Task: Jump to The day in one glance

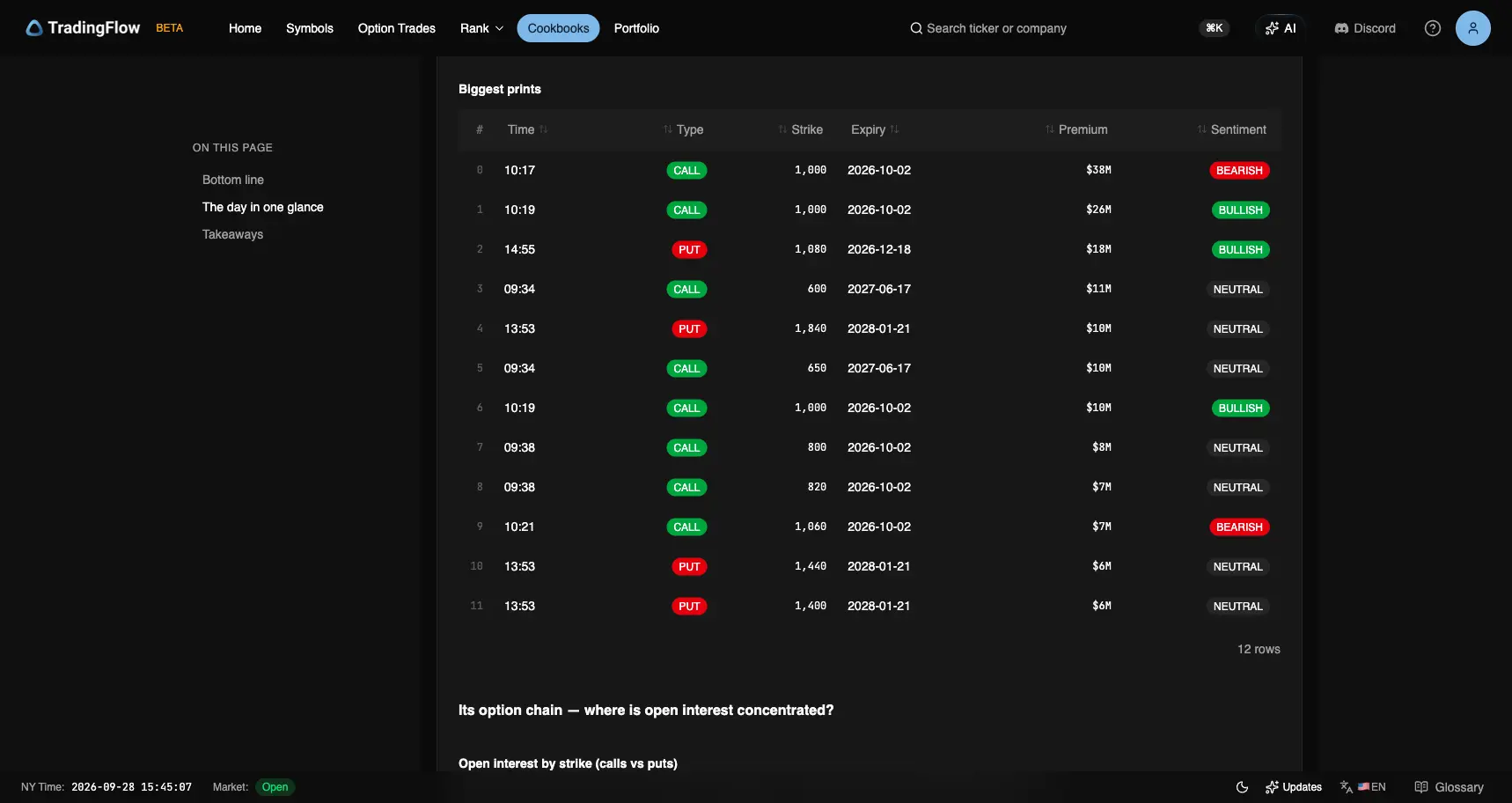Action: [x=263, y=207]
